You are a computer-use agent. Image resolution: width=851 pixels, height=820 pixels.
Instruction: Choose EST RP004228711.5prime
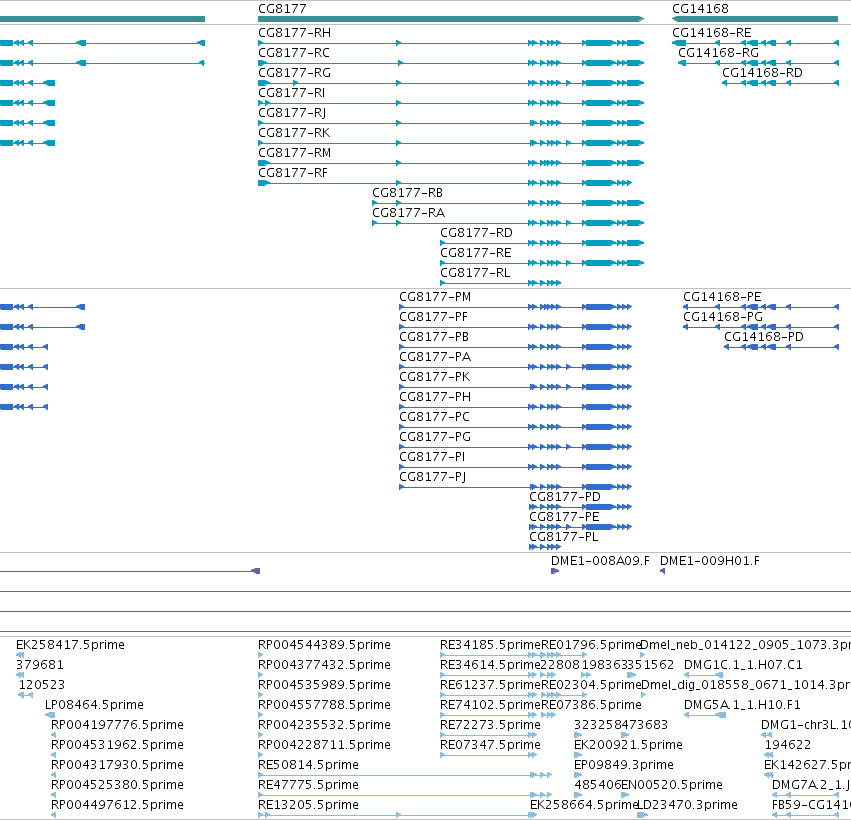tap(325, 746)
